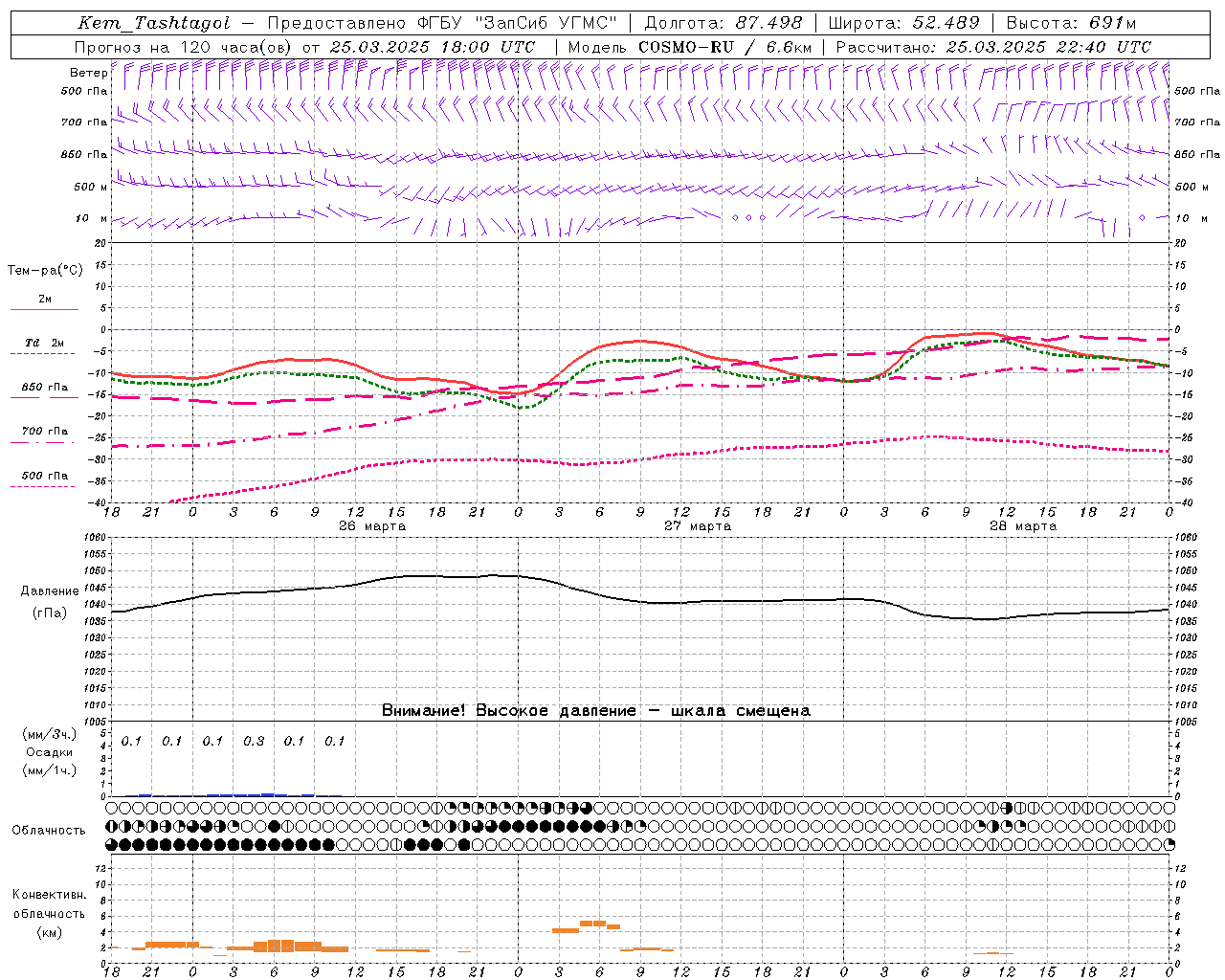Click the Осадки panel label

(50, 752)
